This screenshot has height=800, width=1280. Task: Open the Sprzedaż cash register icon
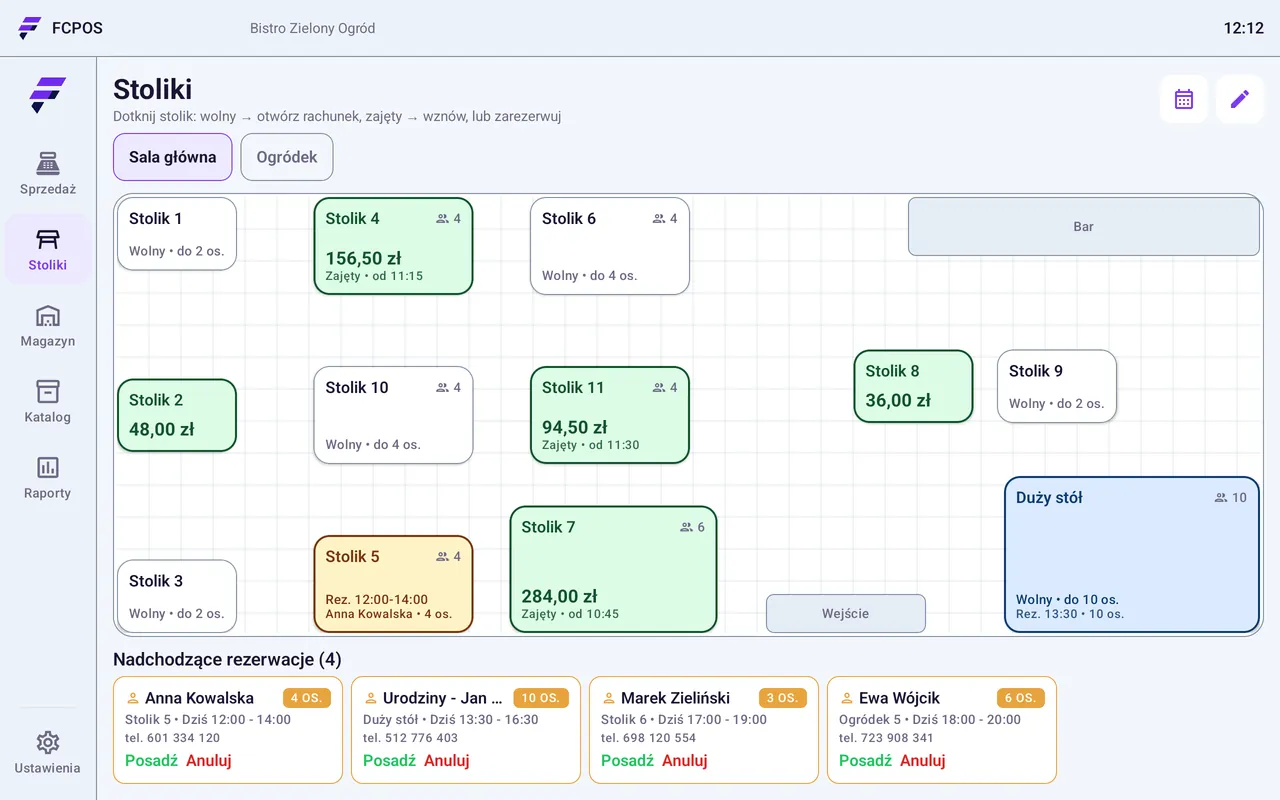coord(48,163)
